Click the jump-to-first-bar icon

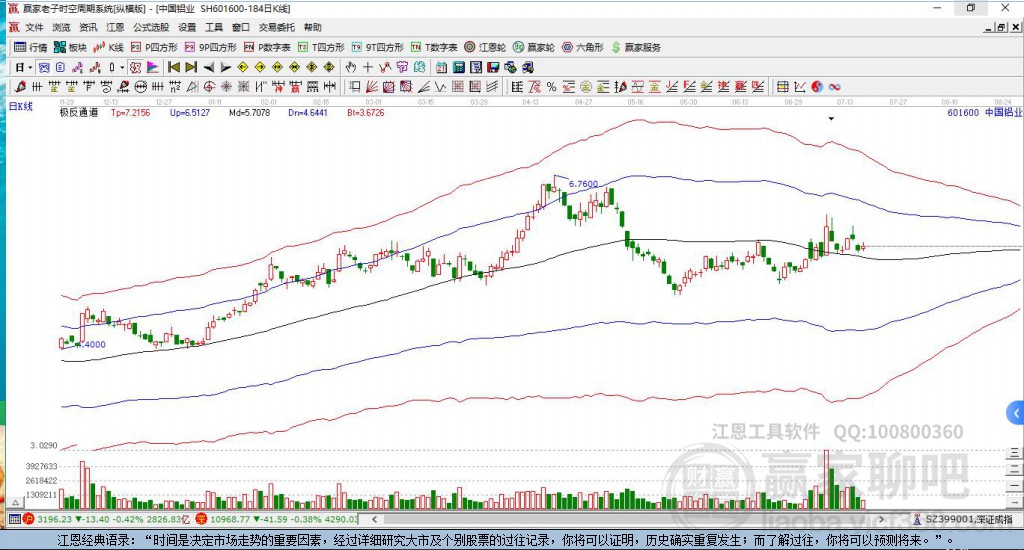click(x=174, y=67)
